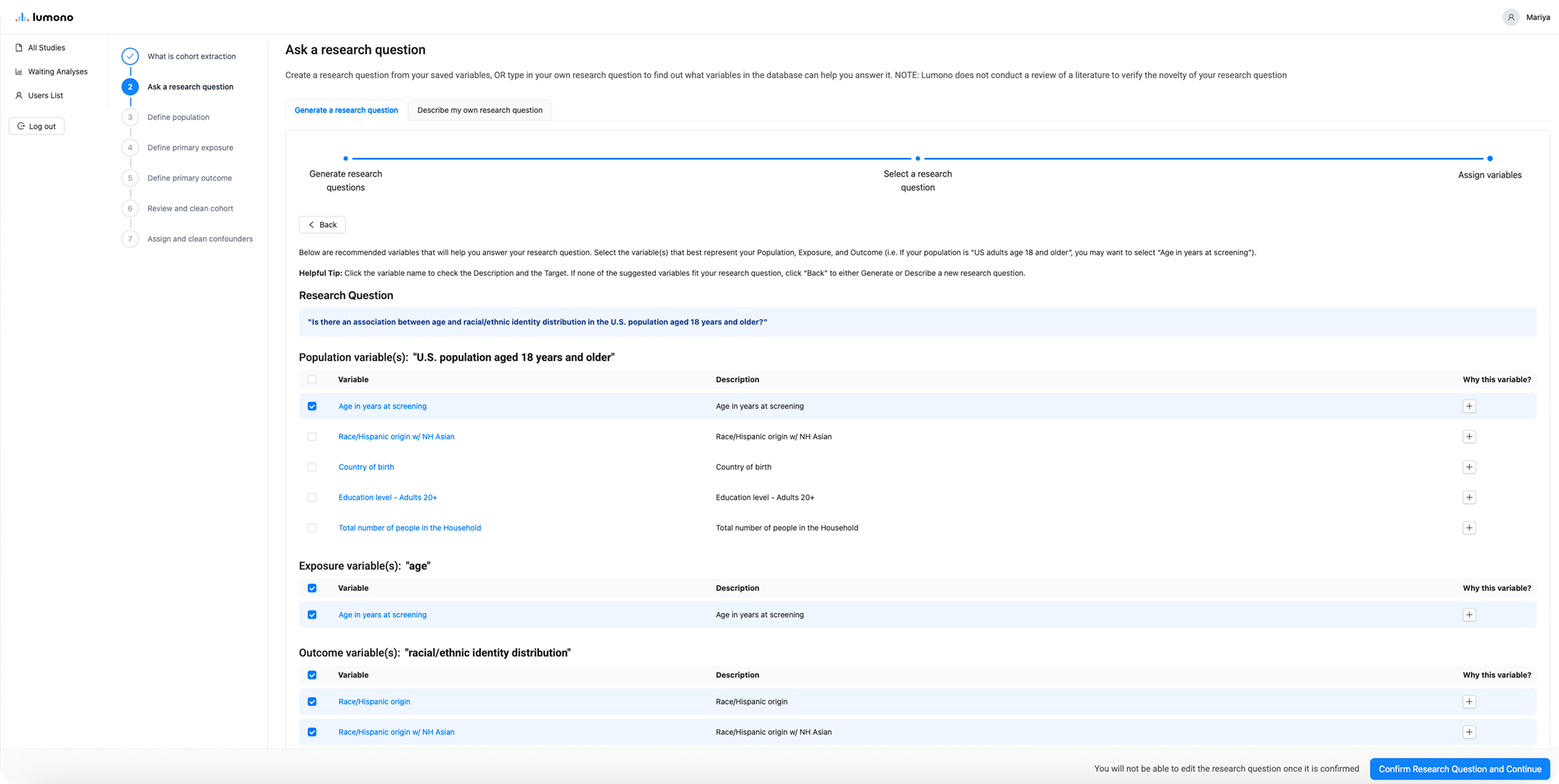This screenshot has width=1559, height=784.
Task: Expand why explanation for Education level variable
Action: 1470,498
